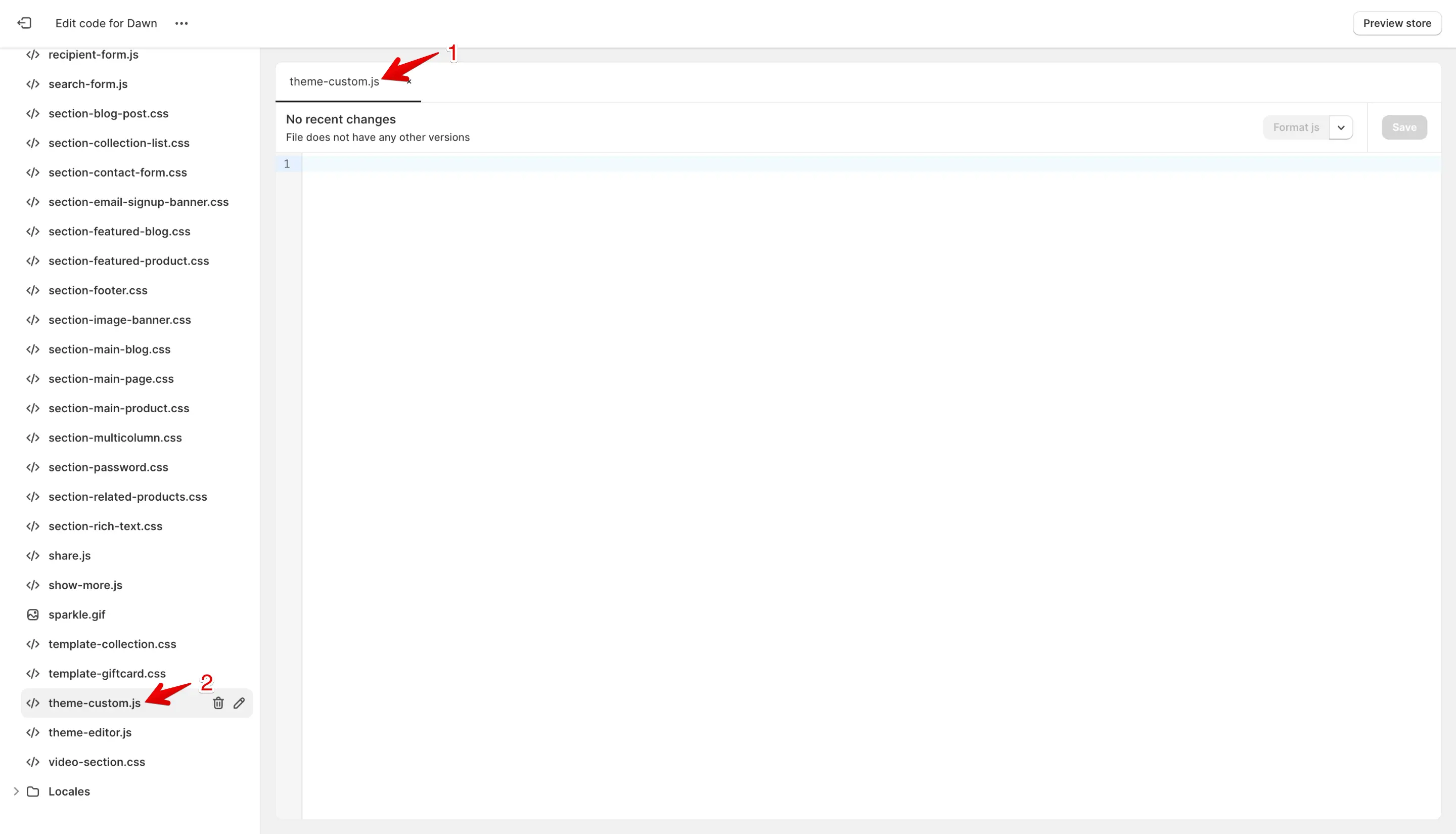The width and height of the screenshot is (1456, 834).
Task: Click code icon beside section-image-banner.css
Action: pyautogui.click(x=33, y=320)
